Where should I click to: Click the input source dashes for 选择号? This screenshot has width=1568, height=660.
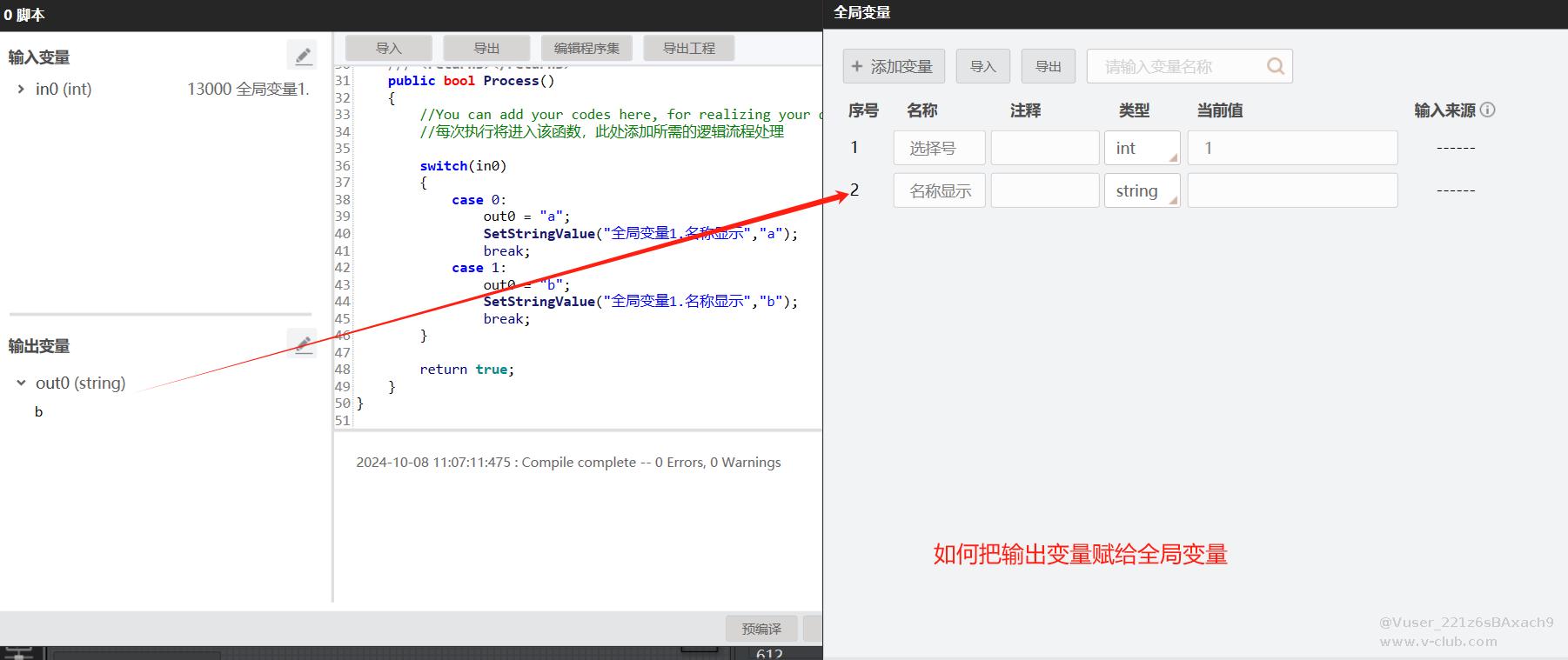pos(1455,148)
